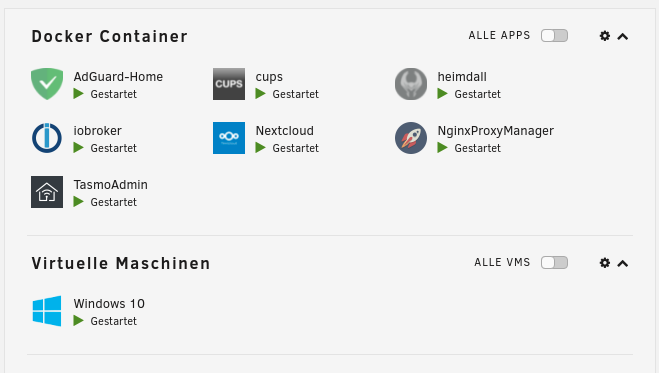Click the Nextcloud Gestartet status
Viewport: 659px width, 373px height.
(x=295, y=148)
